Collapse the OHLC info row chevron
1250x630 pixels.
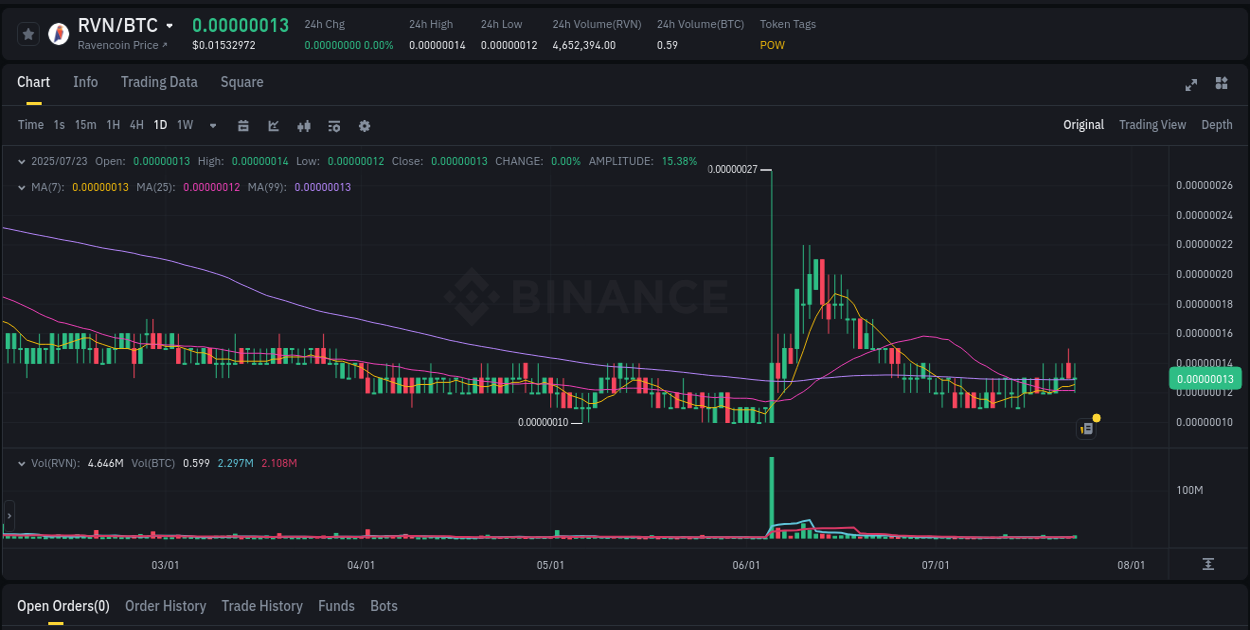click(x=22, y=160)
